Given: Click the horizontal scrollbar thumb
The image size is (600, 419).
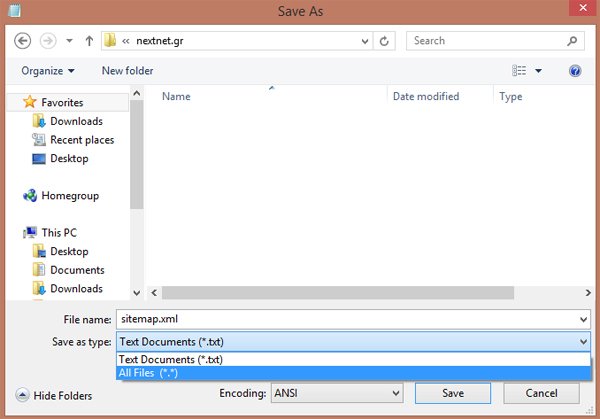Looking at the screenshot, I should click(x=338, y=293).
